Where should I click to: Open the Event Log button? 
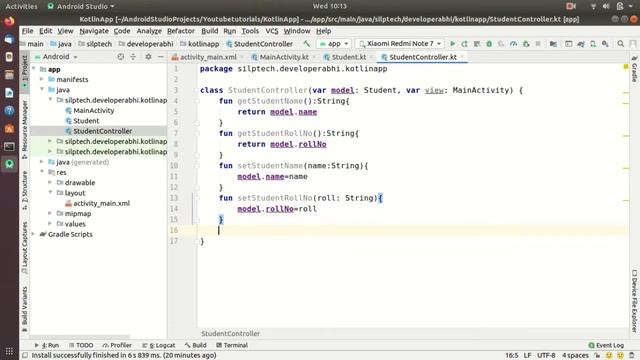click(x=606, y=345)
